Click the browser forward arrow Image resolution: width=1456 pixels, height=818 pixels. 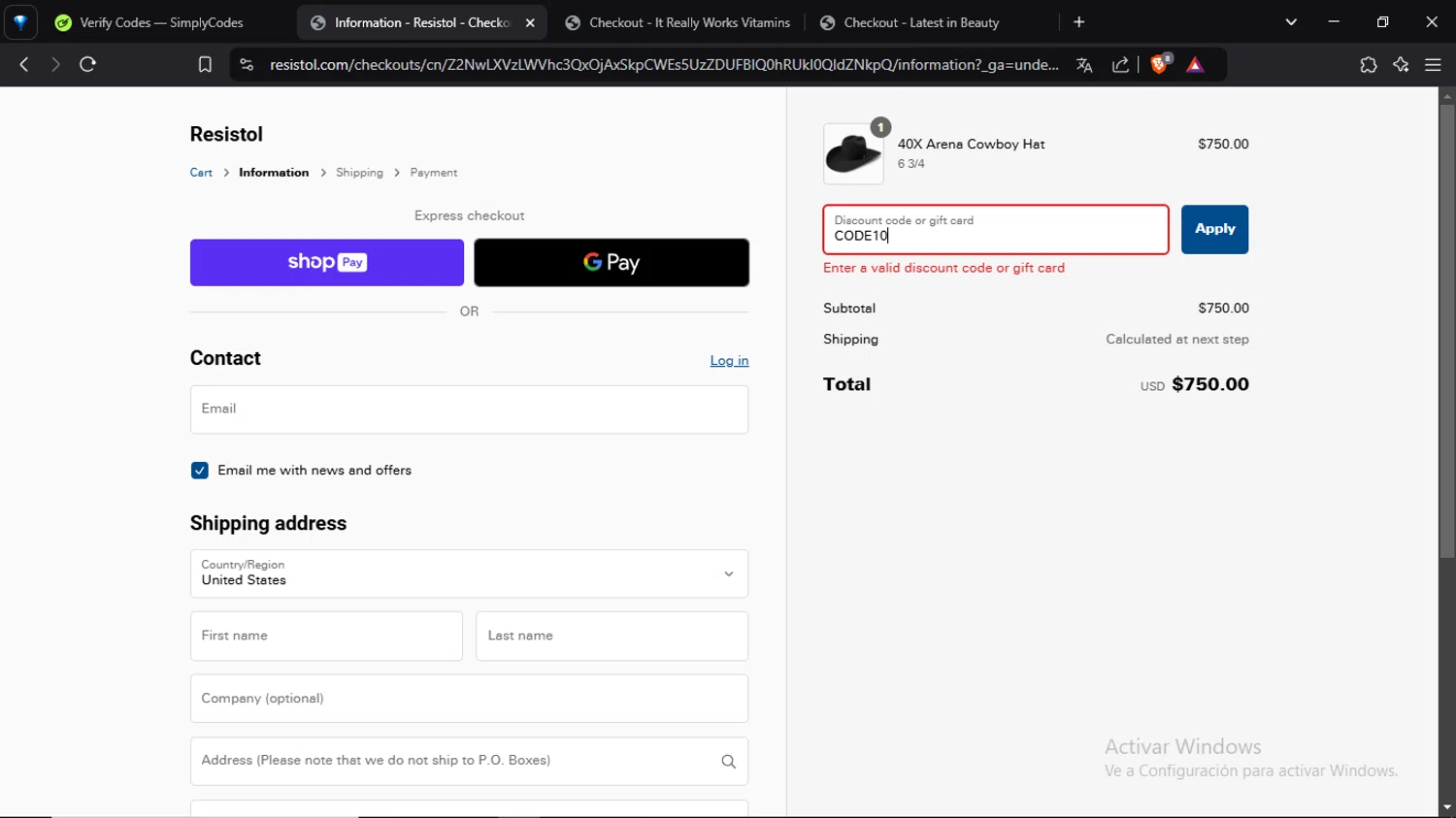pyautogui.click(x=55, y=65)
